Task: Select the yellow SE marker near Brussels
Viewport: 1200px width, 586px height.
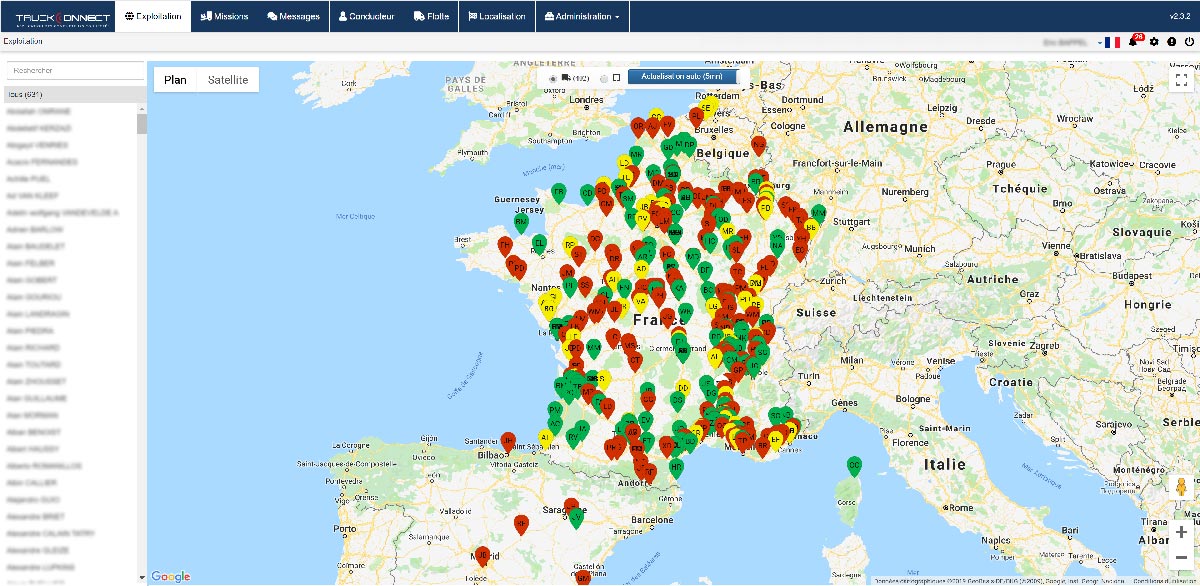Action: [707, 109]
